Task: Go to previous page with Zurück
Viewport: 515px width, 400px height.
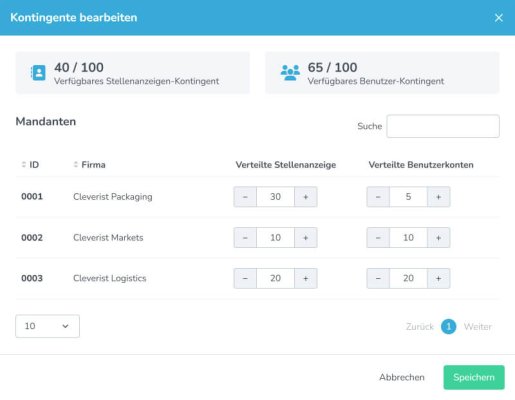Action: click(420, 327)
